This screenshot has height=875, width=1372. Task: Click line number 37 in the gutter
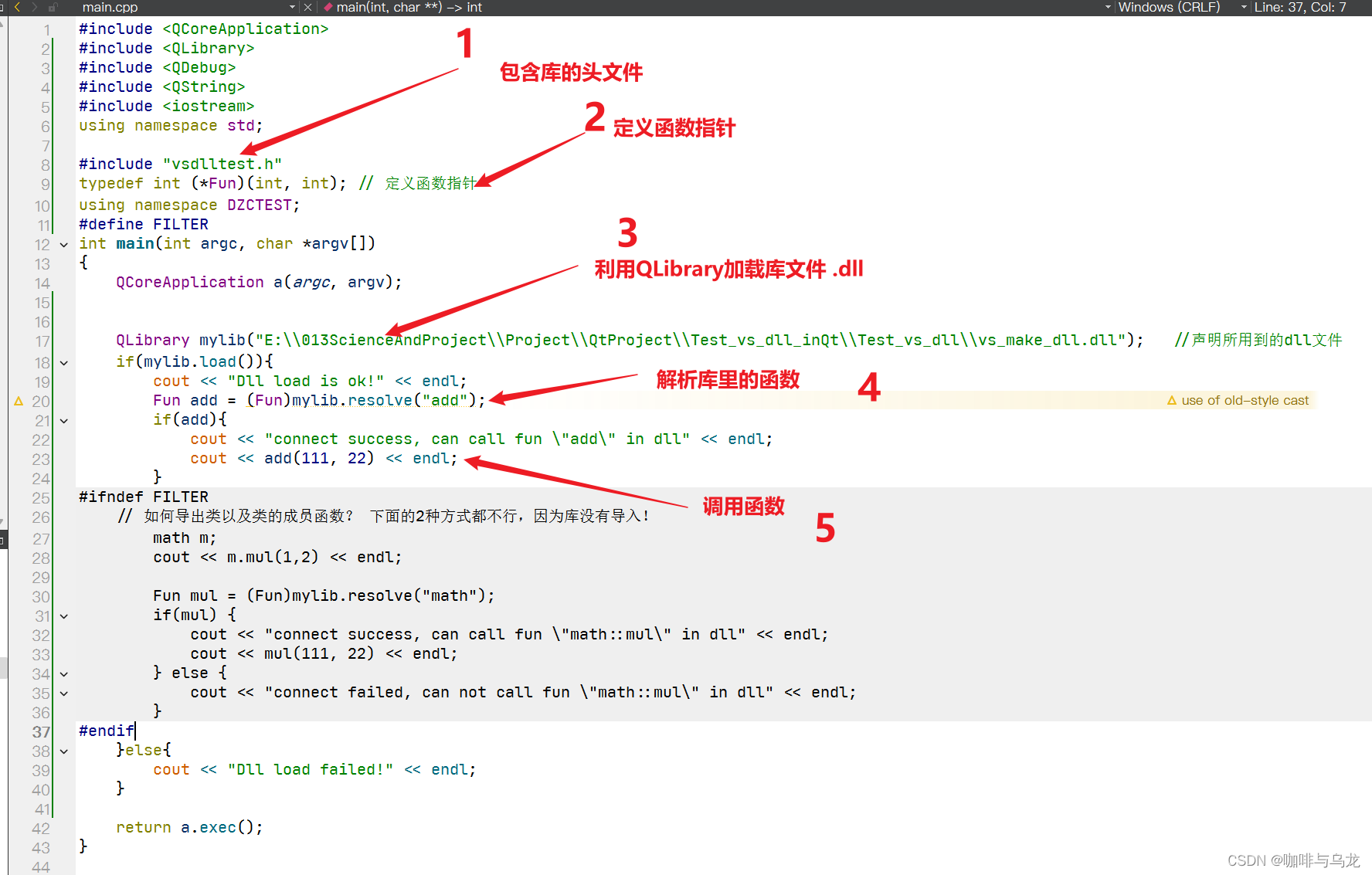[x=41, y=731]
